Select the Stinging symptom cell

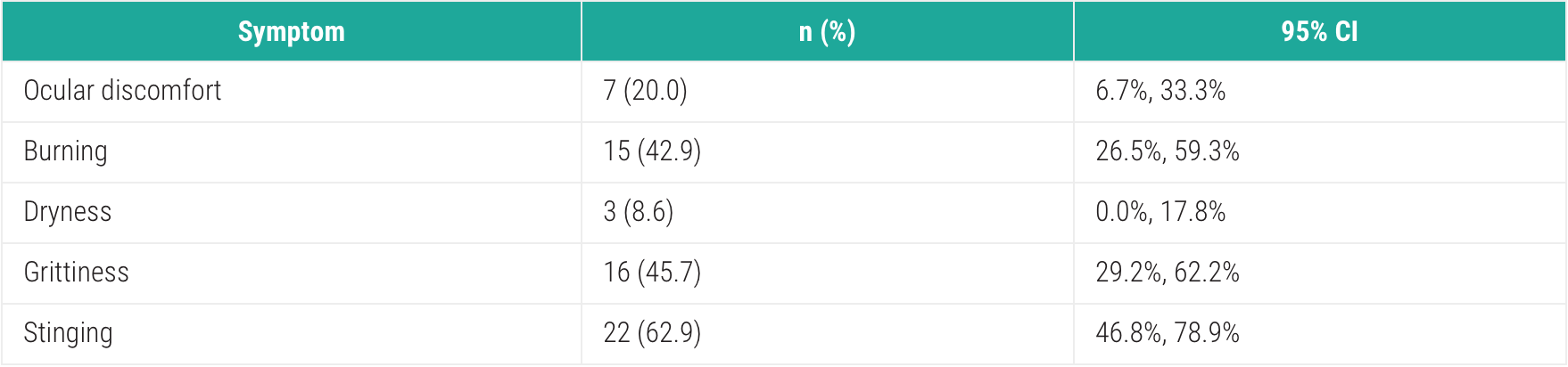[292, 334]
